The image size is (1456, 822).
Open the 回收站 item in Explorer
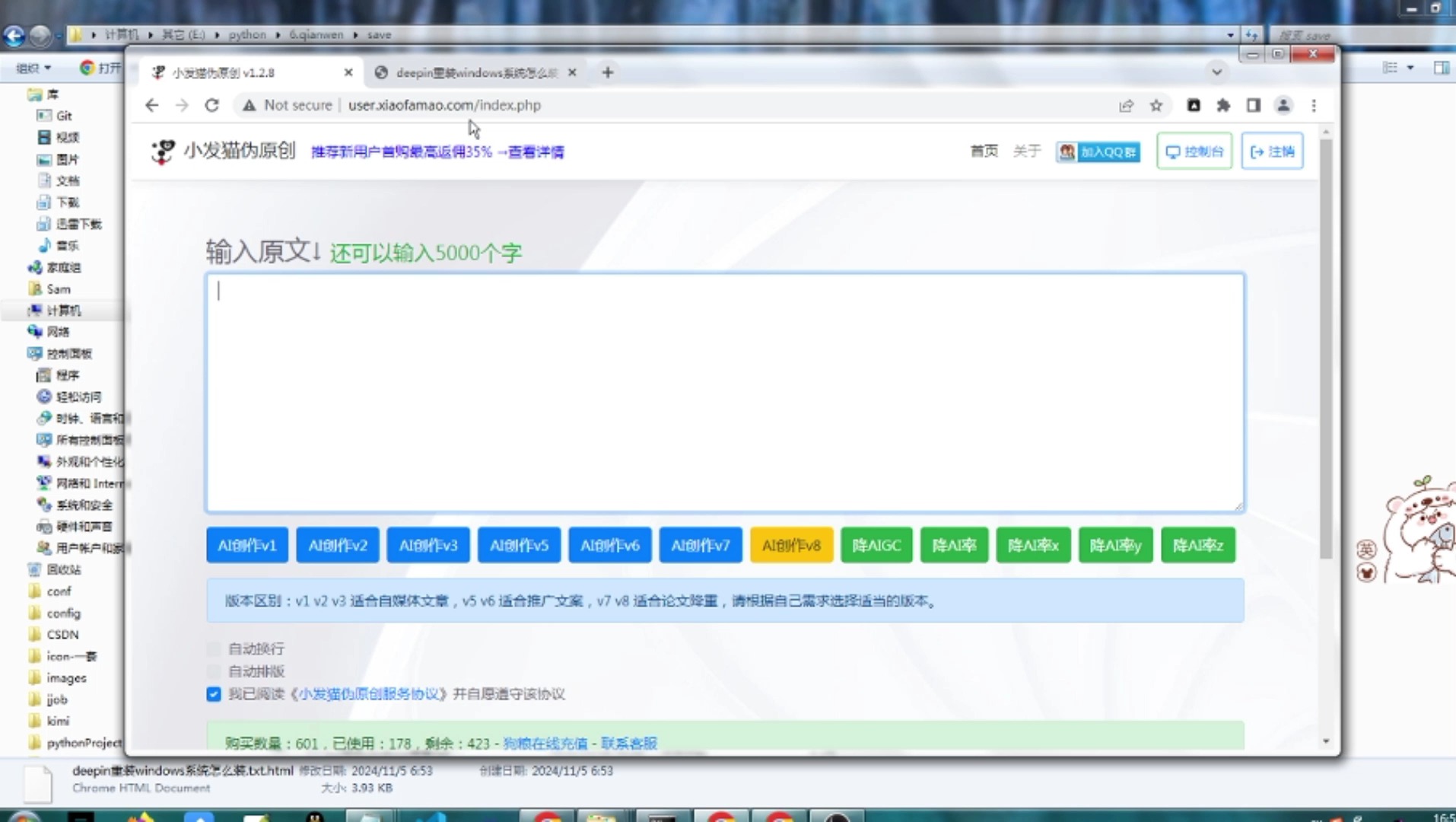(64, 569)
